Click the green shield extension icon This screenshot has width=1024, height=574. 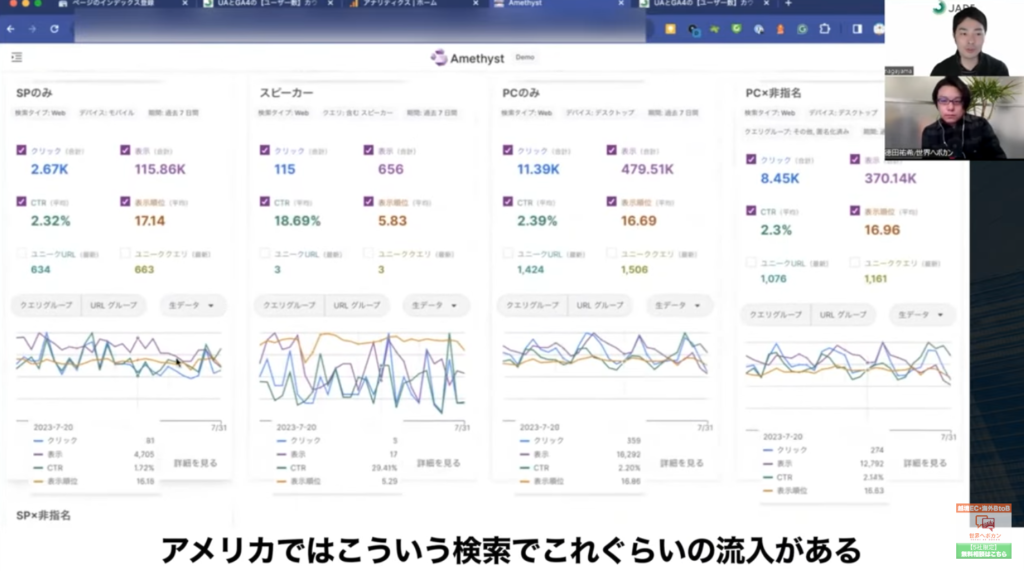[x=737, y=29]
